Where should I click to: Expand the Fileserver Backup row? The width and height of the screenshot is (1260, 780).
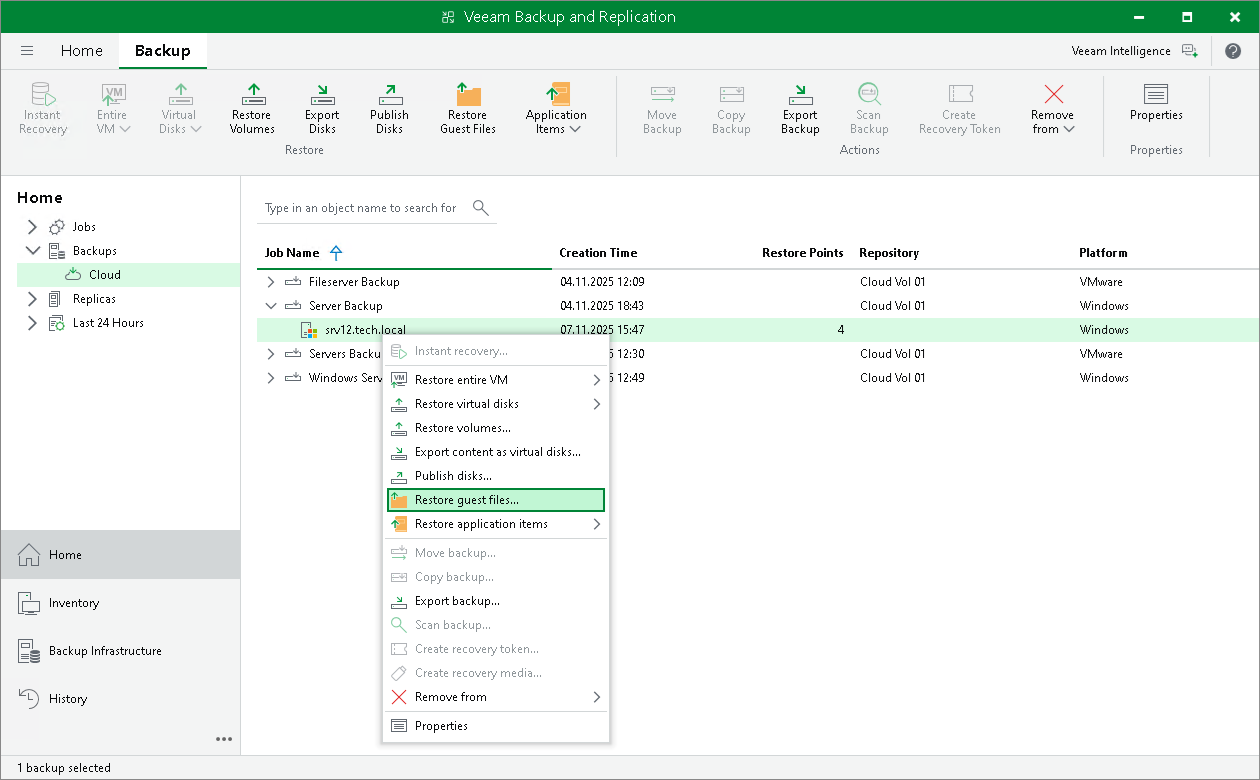[x=270, y=282]
